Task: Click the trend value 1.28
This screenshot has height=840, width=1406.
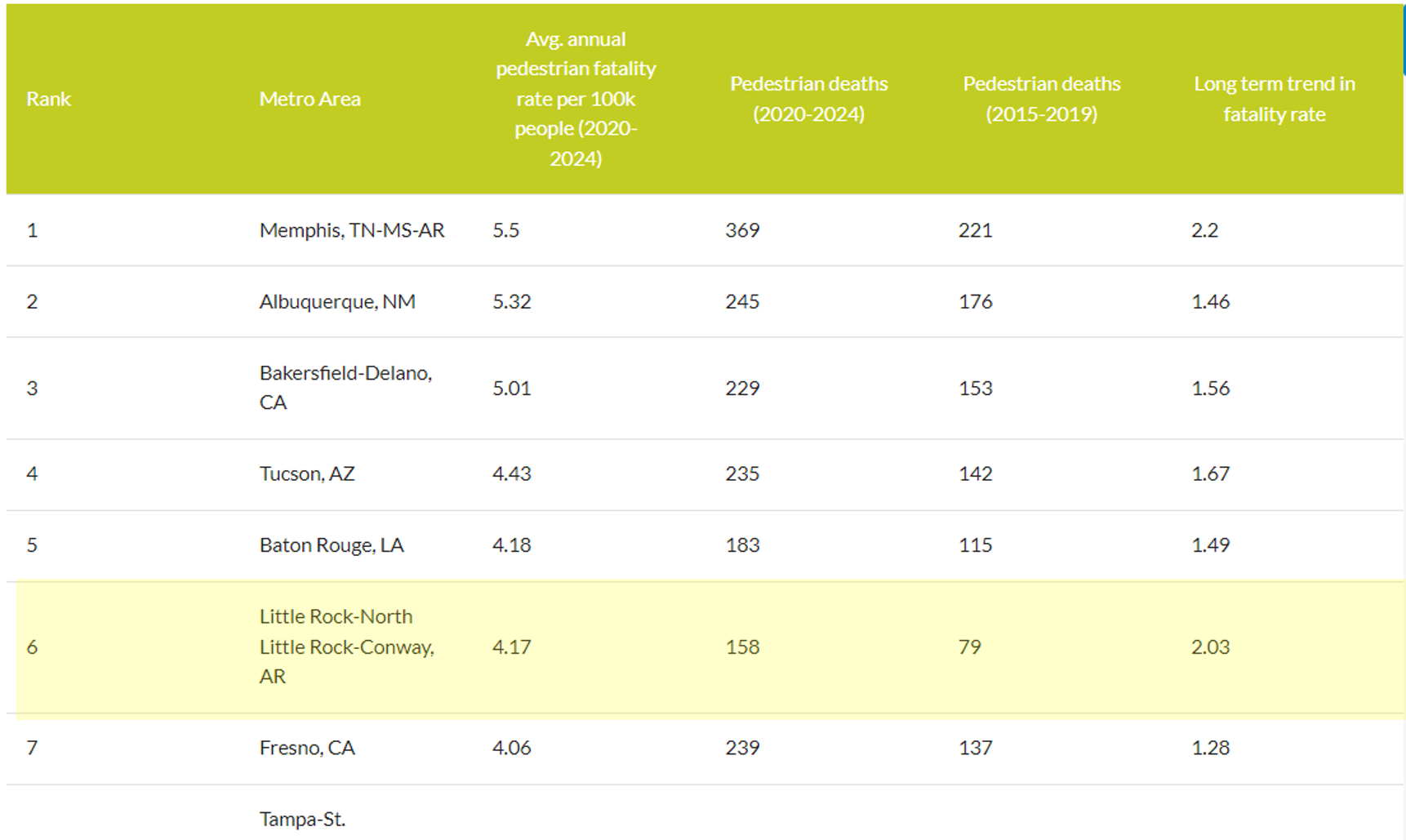Action: [x=1210, y=748]
